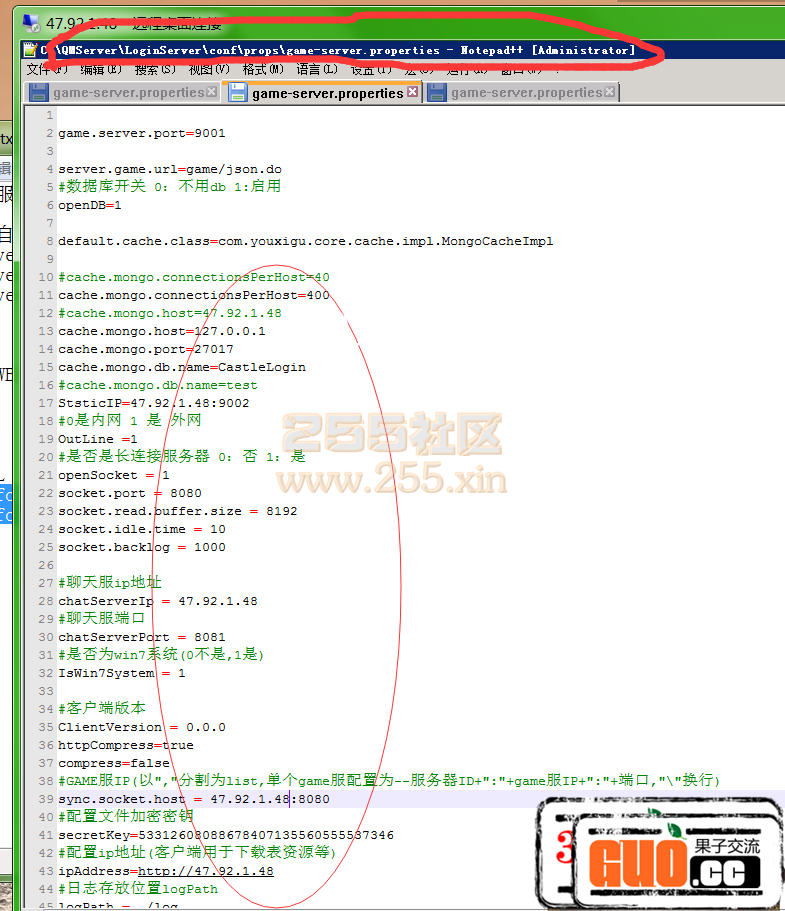Click the Remote Desktop connection title bar icon
This screenshot has height=911, width=785.
pos(30,24)
